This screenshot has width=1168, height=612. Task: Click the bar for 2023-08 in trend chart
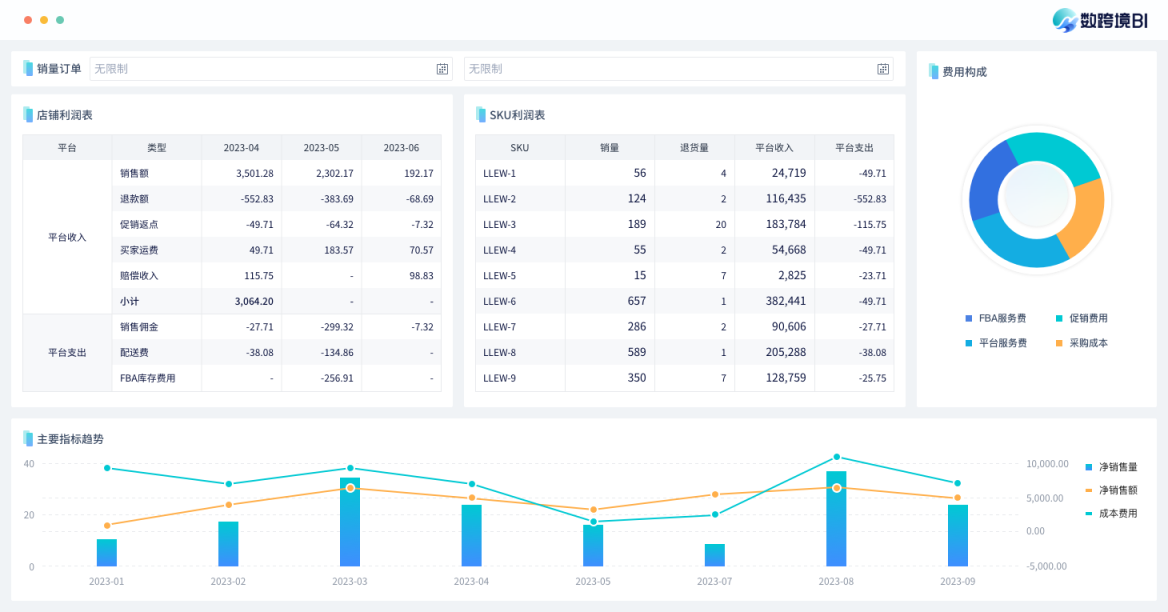836,520
